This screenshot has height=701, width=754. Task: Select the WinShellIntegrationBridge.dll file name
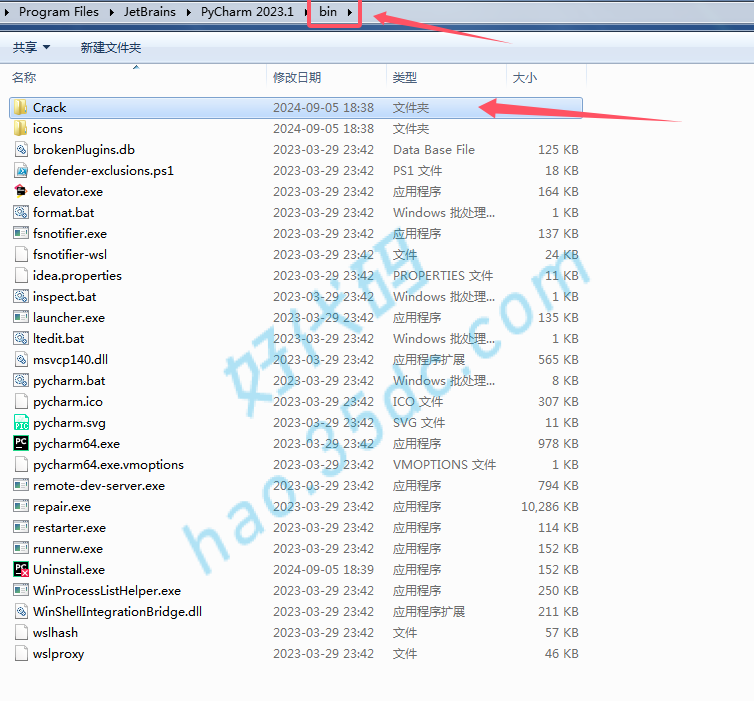(x=117, y=611)
